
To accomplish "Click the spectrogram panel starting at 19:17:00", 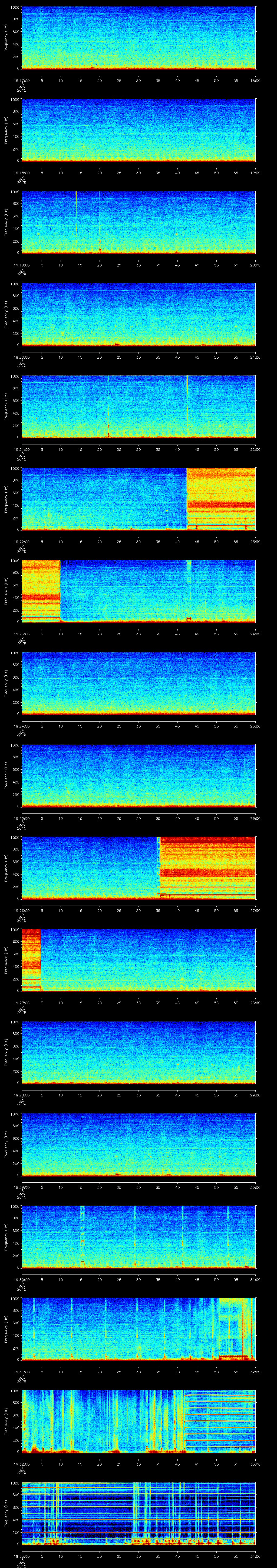I will (x=138, y=38).
